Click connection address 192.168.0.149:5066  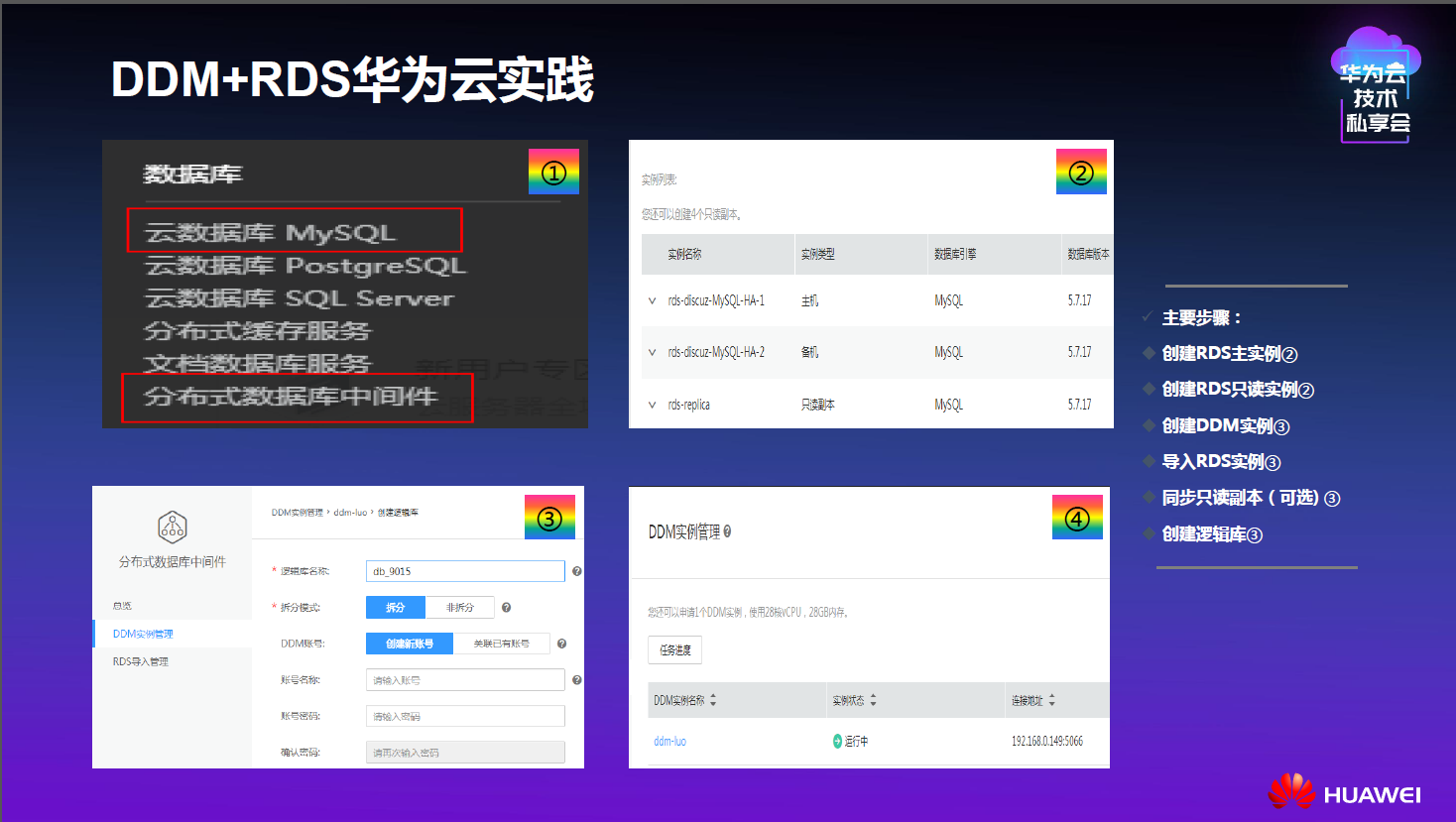[x=1047, y=741]
